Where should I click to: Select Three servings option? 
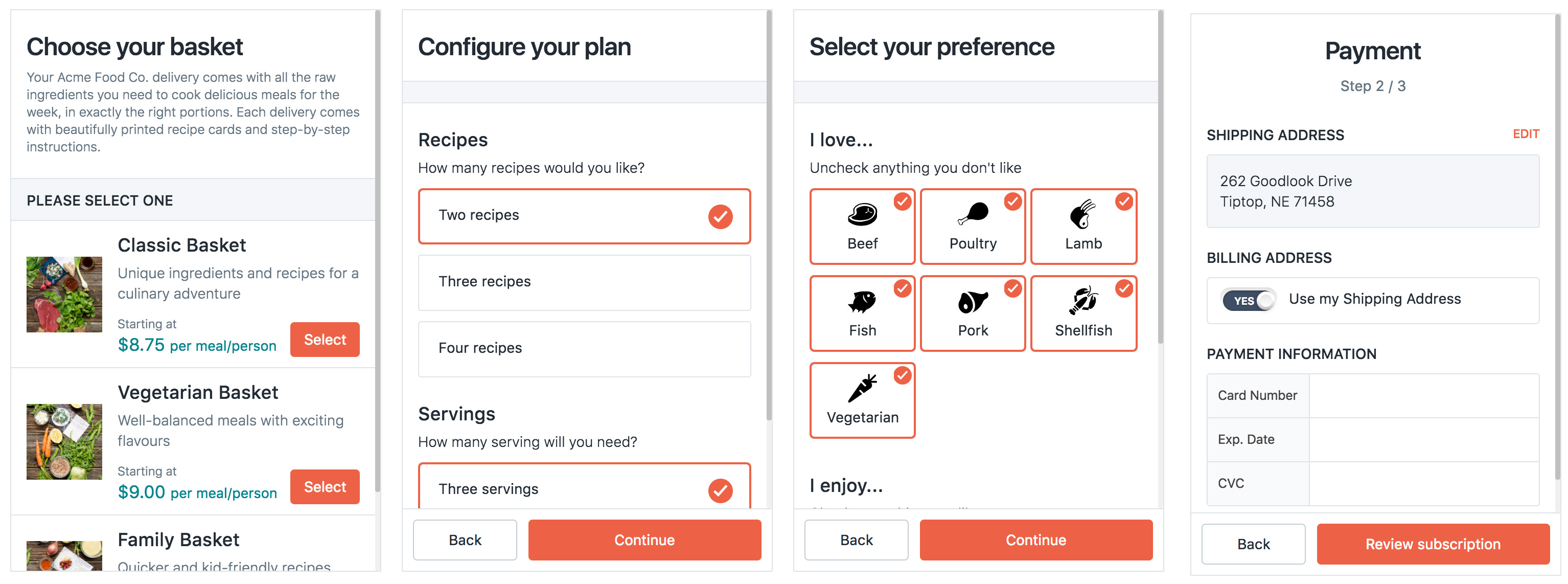(x=585, y=488)
